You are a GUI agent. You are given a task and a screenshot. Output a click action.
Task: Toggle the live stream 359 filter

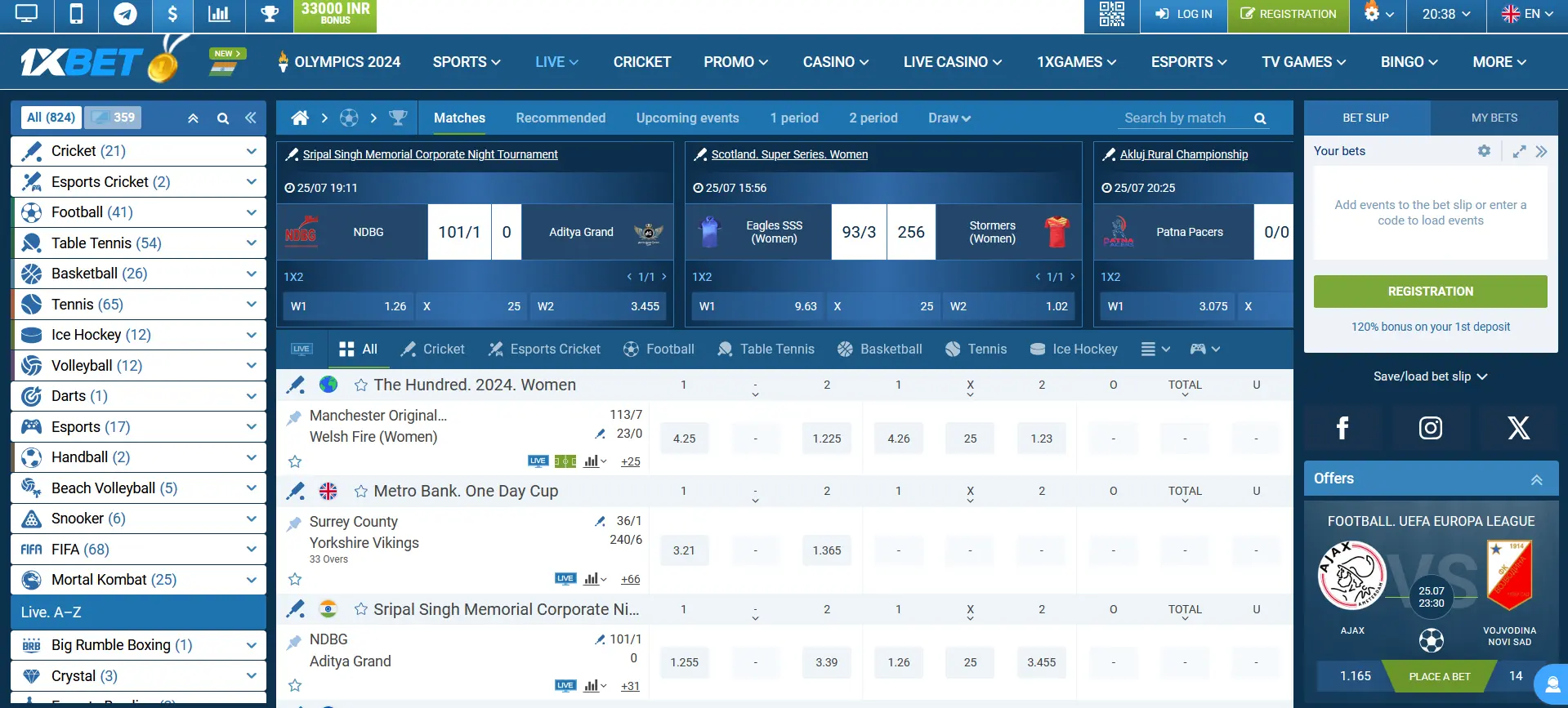113,118
